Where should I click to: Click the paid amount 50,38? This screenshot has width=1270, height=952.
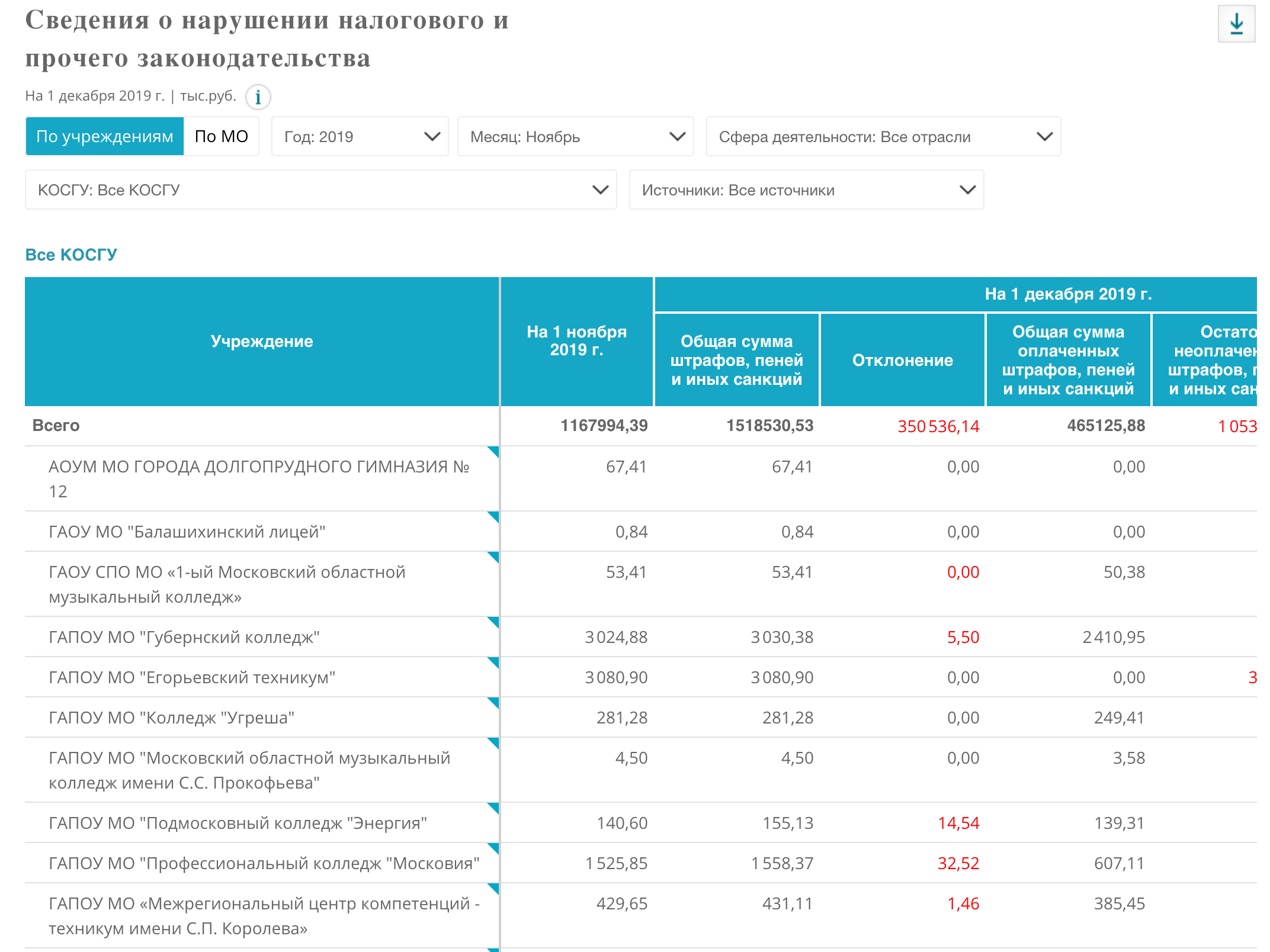point(1124,572)
